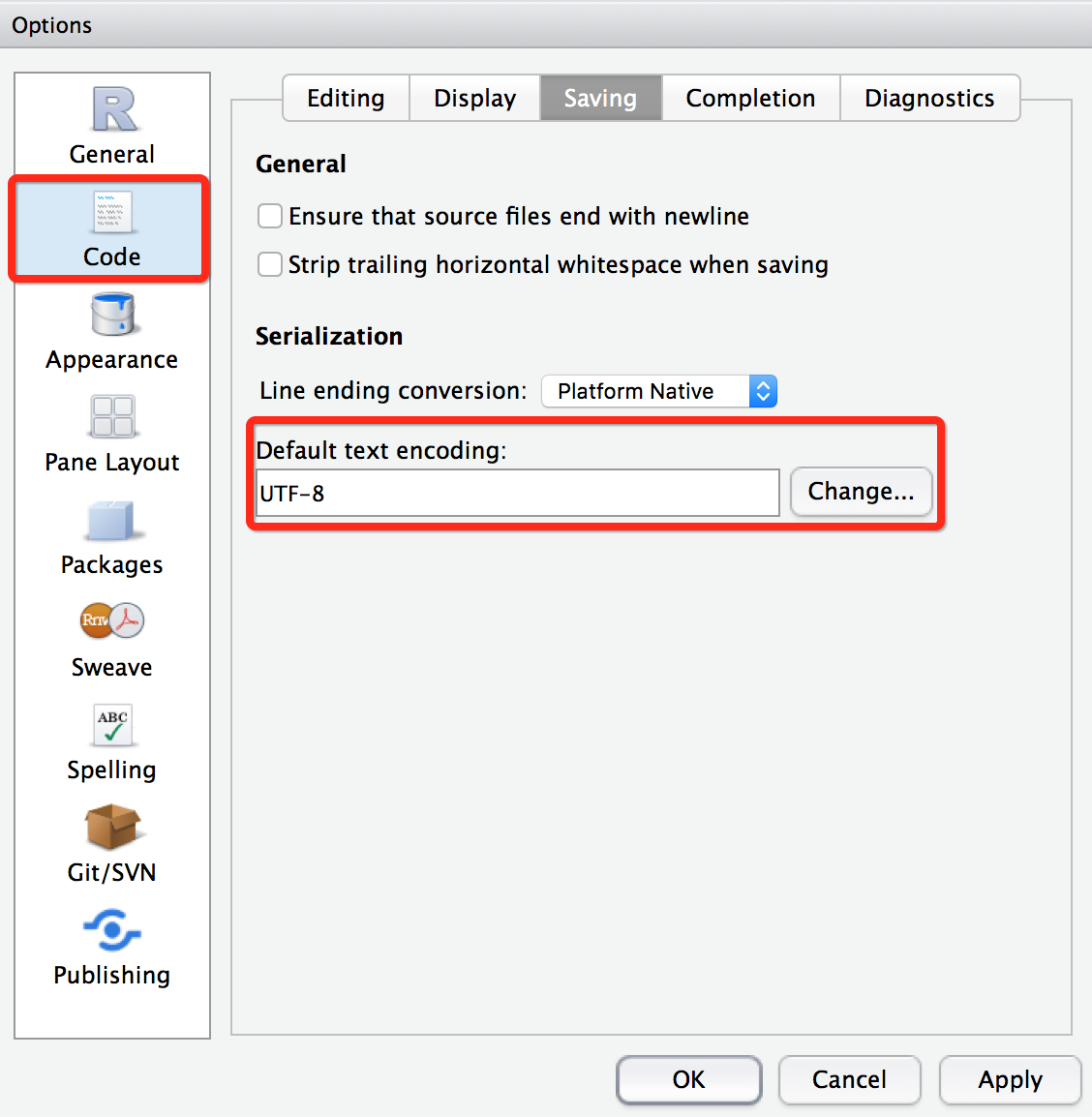Open Spelling options ABC checkmark icon
Image resolution: width=1092 pixels, height=1117 pixels.
click(112, 726)
